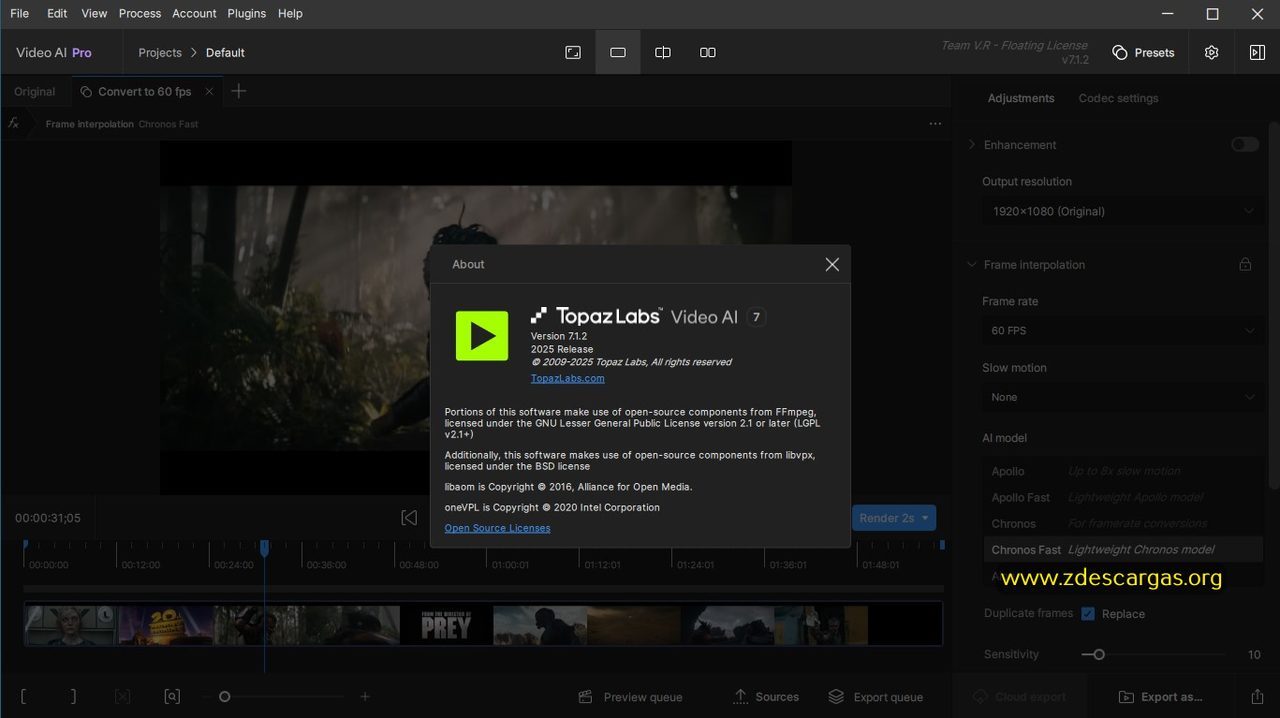Open the Slow motion dropdown
The height and width of the screenshot is (718, 1280).
[1122, 397]
